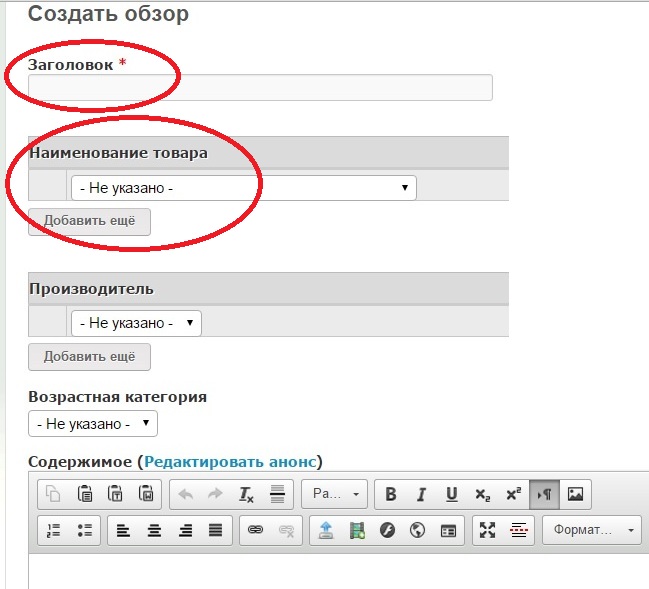The width and height of the screenshot is (649, 589).
Task: Open the 'Ра...' size dropdown
Action: click(334, 494)
